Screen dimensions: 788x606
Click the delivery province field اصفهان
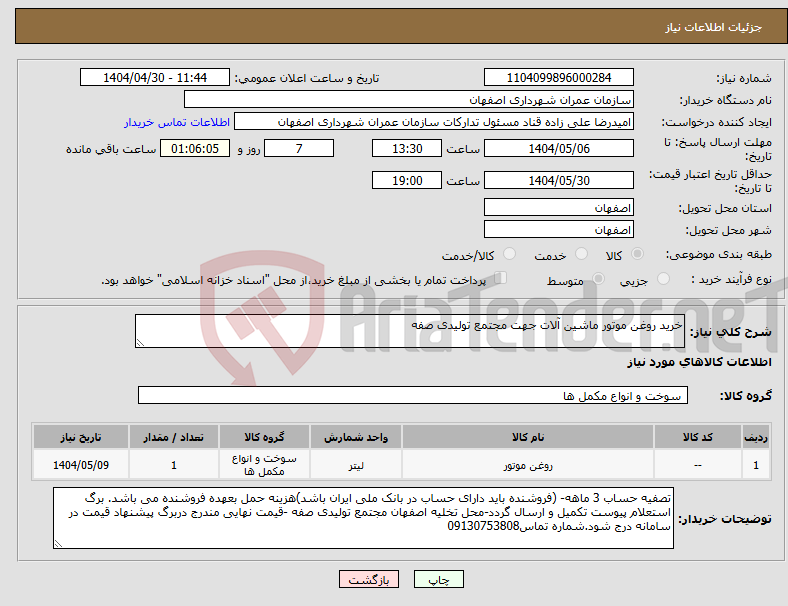click(558, 207)
